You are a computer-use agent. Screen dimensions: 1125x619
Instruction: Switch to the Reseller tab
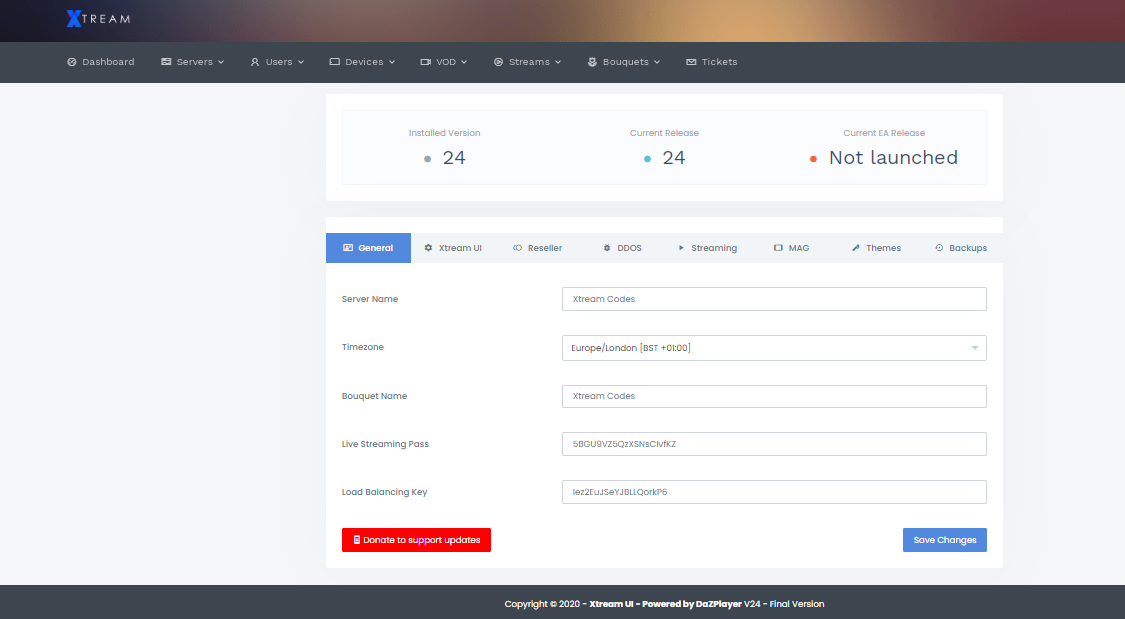[x=537, y=247]
